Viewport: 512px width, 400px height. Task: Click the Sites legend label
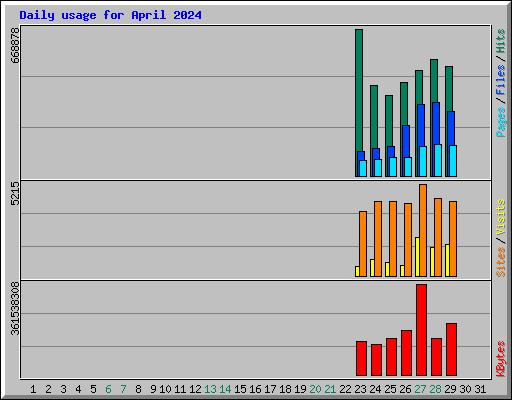pos(501,262)
